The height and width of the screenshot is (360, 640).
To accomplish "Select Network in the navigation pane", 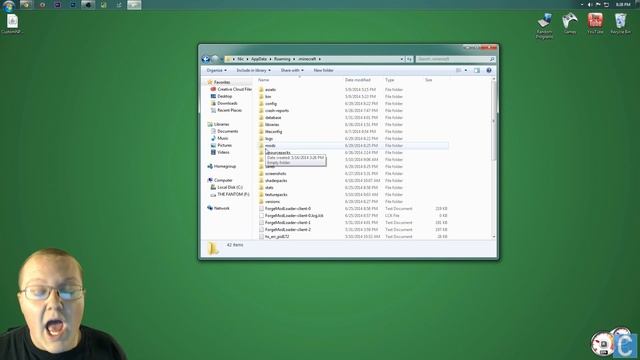I will coord(218,208).
